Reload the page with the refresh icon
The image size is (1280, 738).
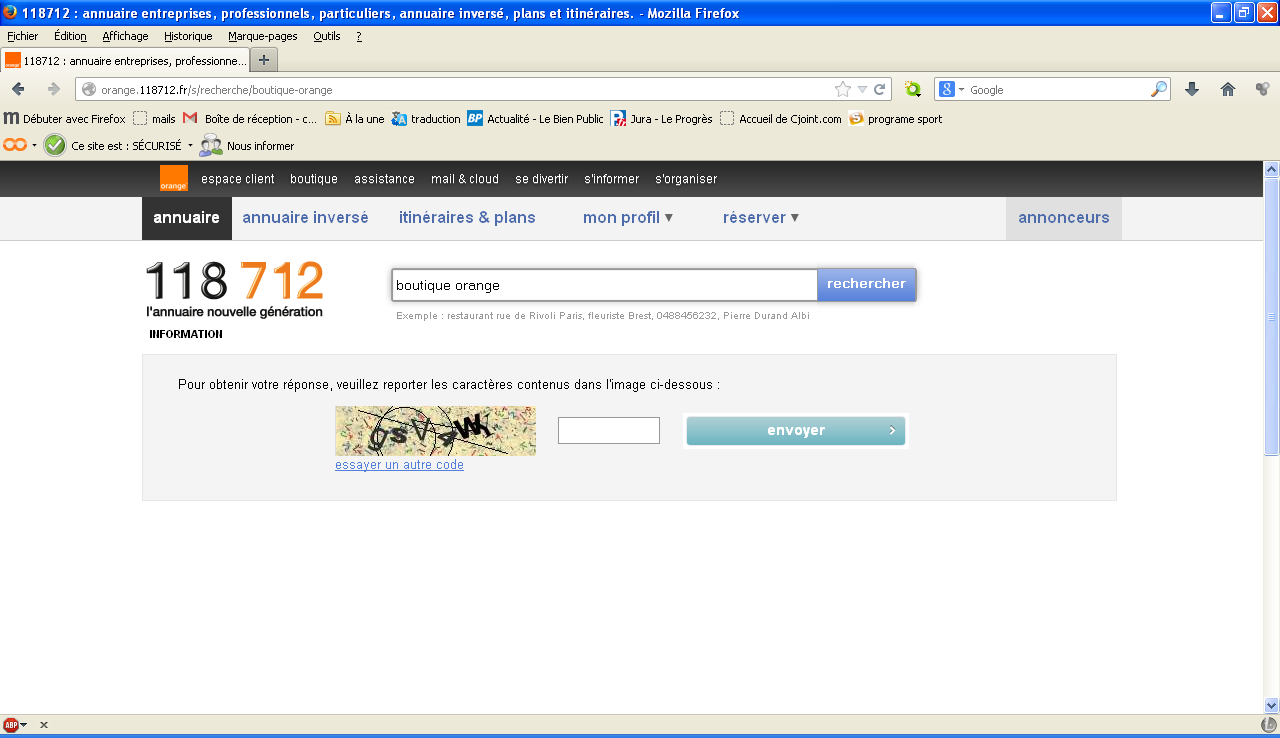[x=880, y=89]
